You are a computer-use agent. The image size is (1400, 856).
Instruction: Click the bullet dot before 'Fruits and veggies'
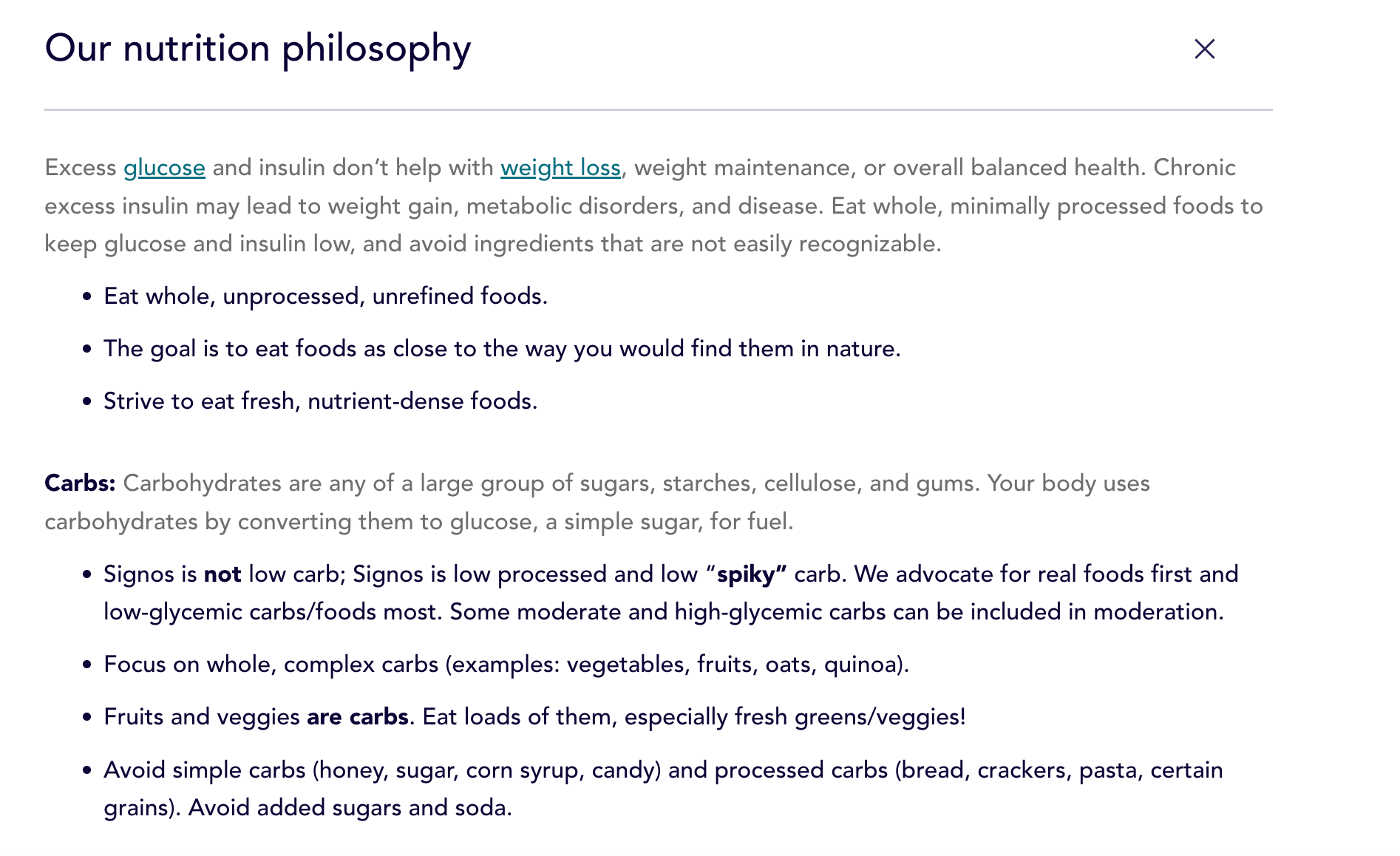(x=87, y=717)
